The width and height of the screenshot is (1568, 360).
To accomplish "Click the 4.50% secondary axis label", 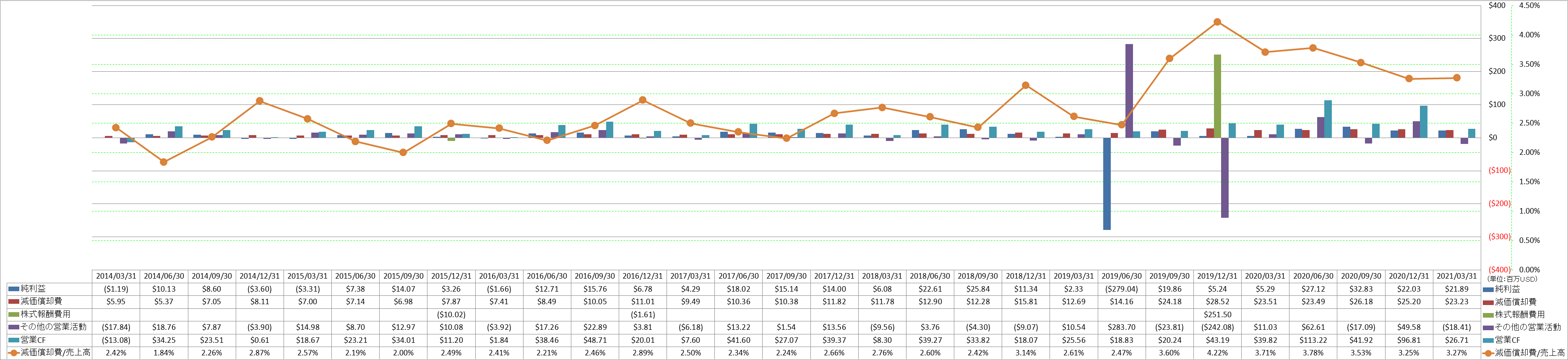I will point(1529,5).
